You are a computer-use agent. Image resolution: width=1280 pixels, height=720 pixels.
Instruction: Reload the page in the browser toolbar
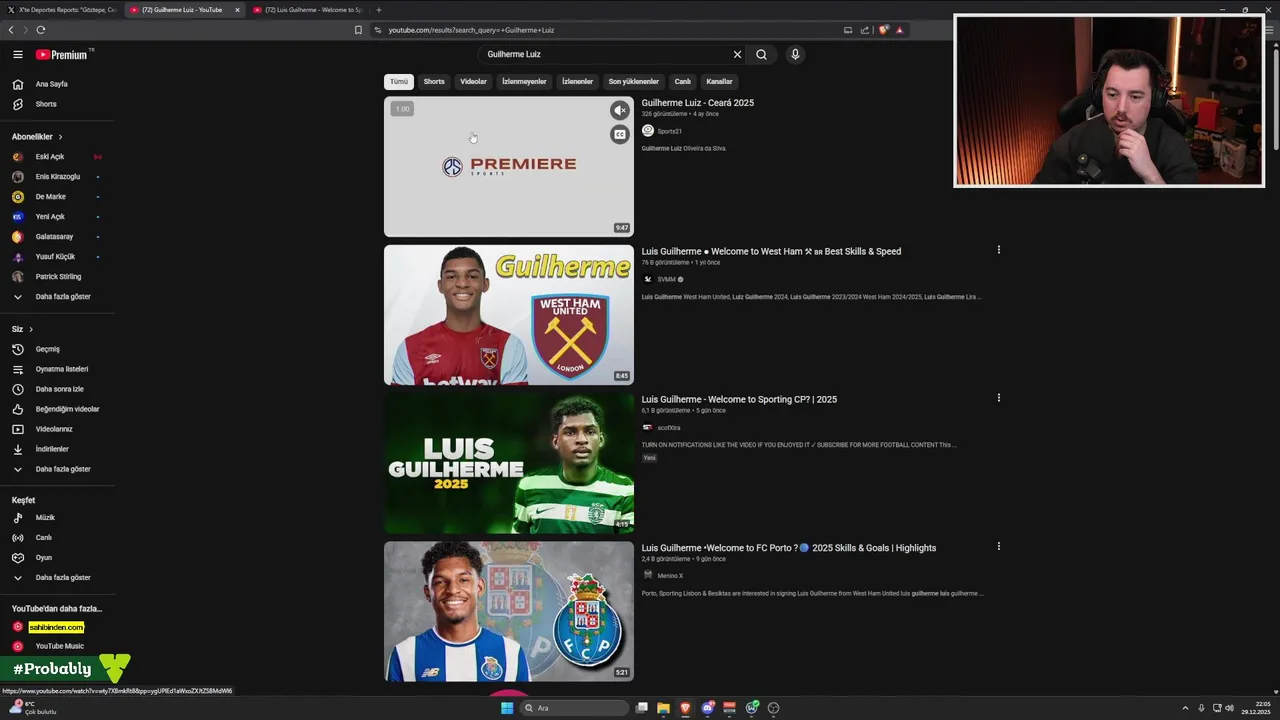tap(40, 30)
